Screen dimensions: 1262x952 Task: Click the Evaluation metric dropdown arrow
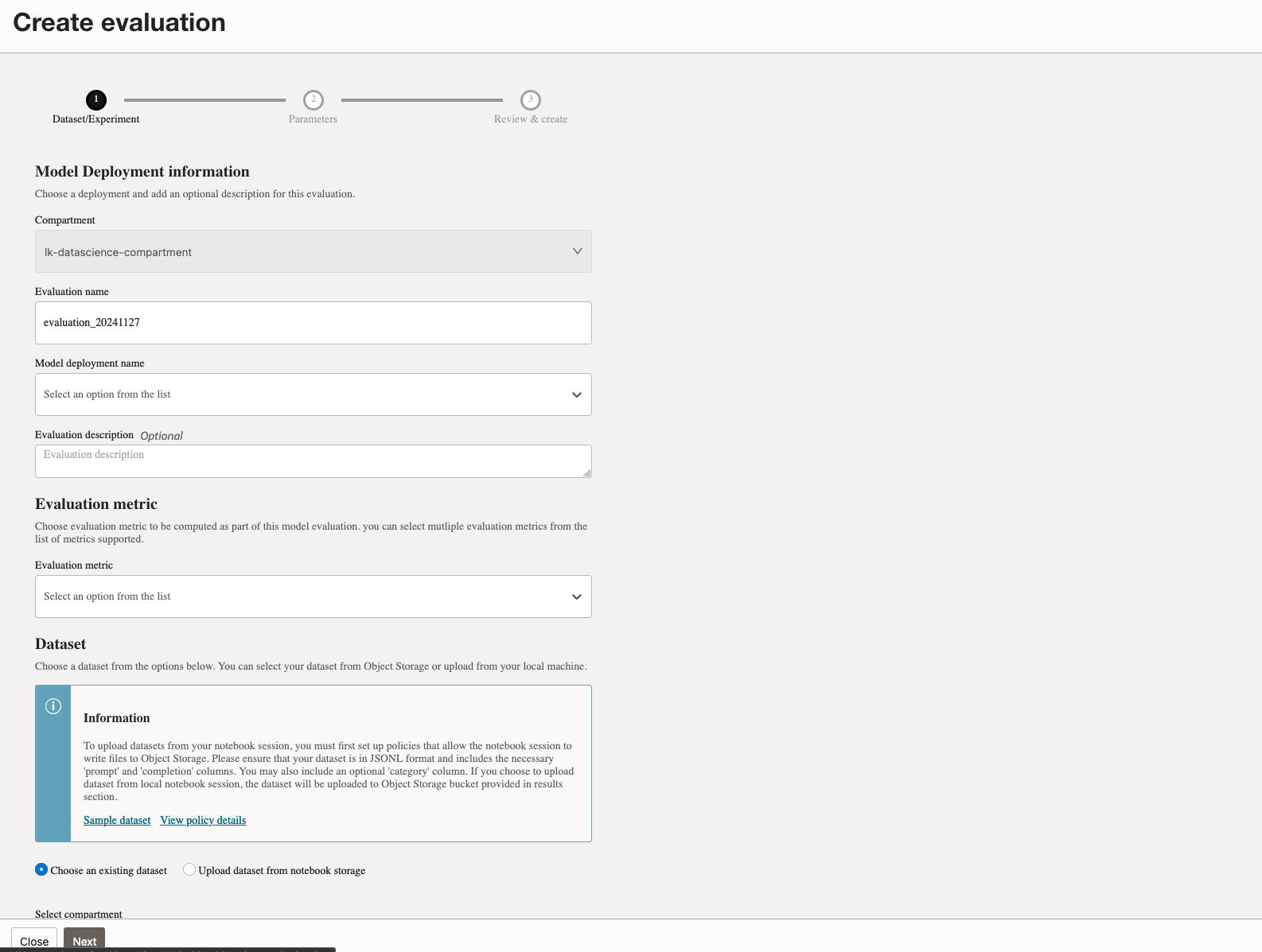(577, 596)
